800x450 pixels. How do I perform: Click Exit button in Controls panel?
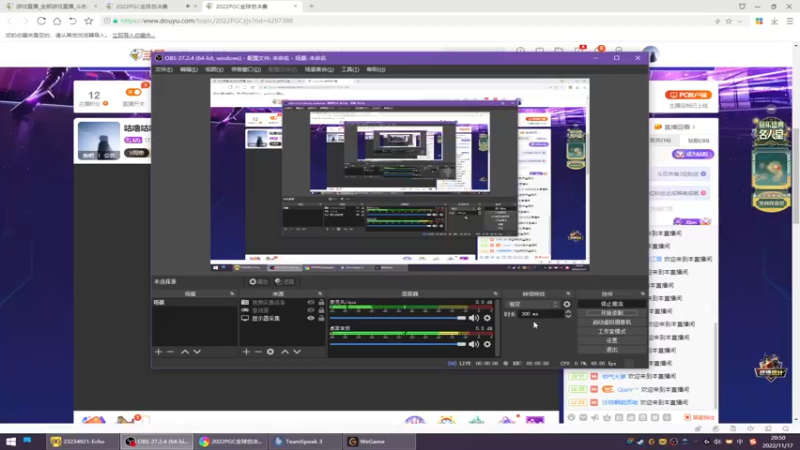click(x=612, y=349)
